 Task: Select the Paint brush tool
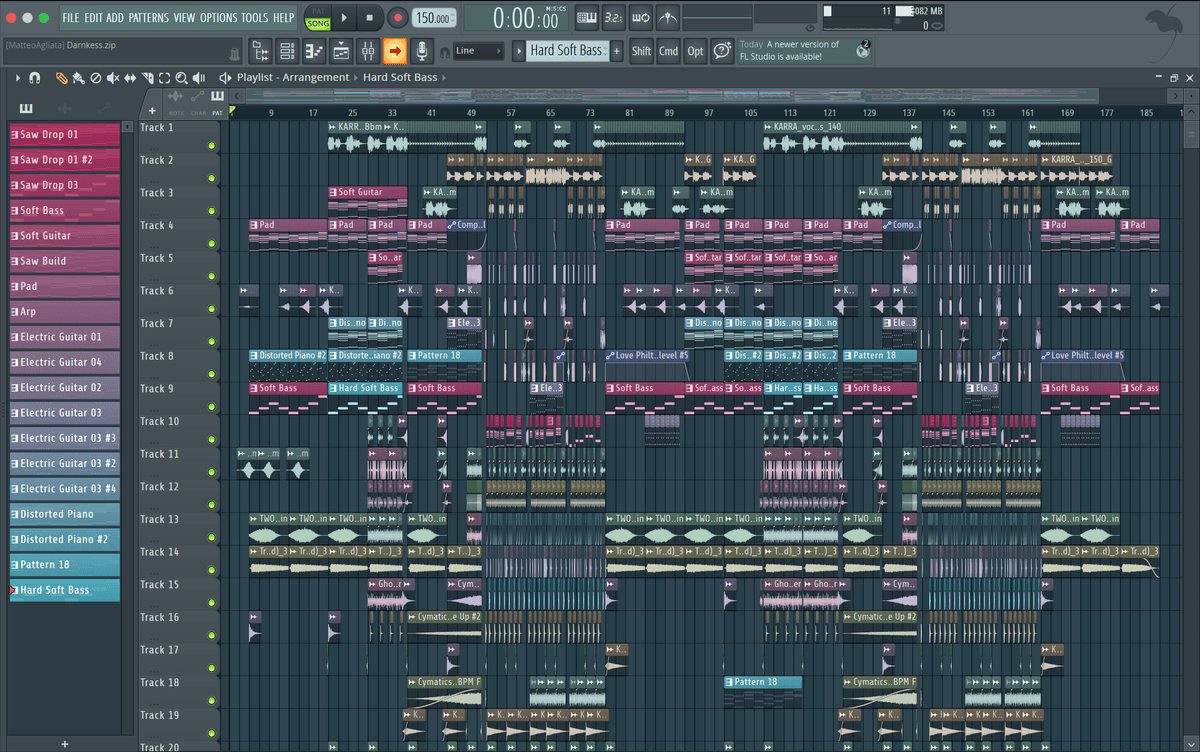[78, 77]
